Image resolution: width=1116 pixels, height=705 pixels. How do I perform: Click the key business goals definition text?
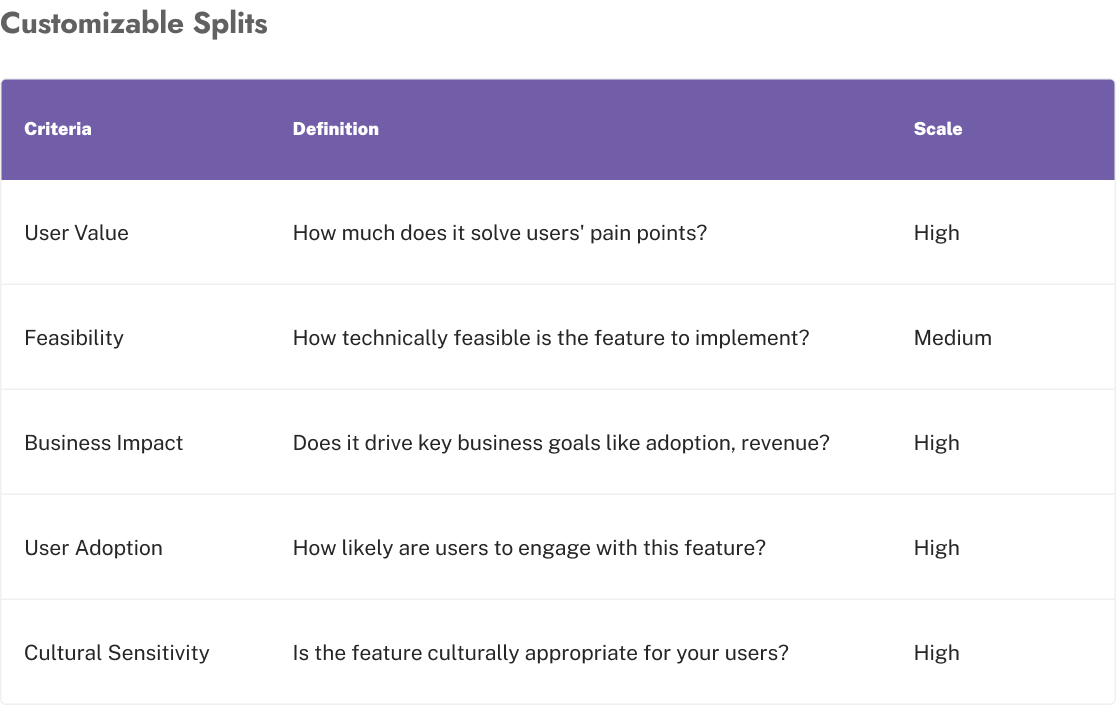coord(561,443)
